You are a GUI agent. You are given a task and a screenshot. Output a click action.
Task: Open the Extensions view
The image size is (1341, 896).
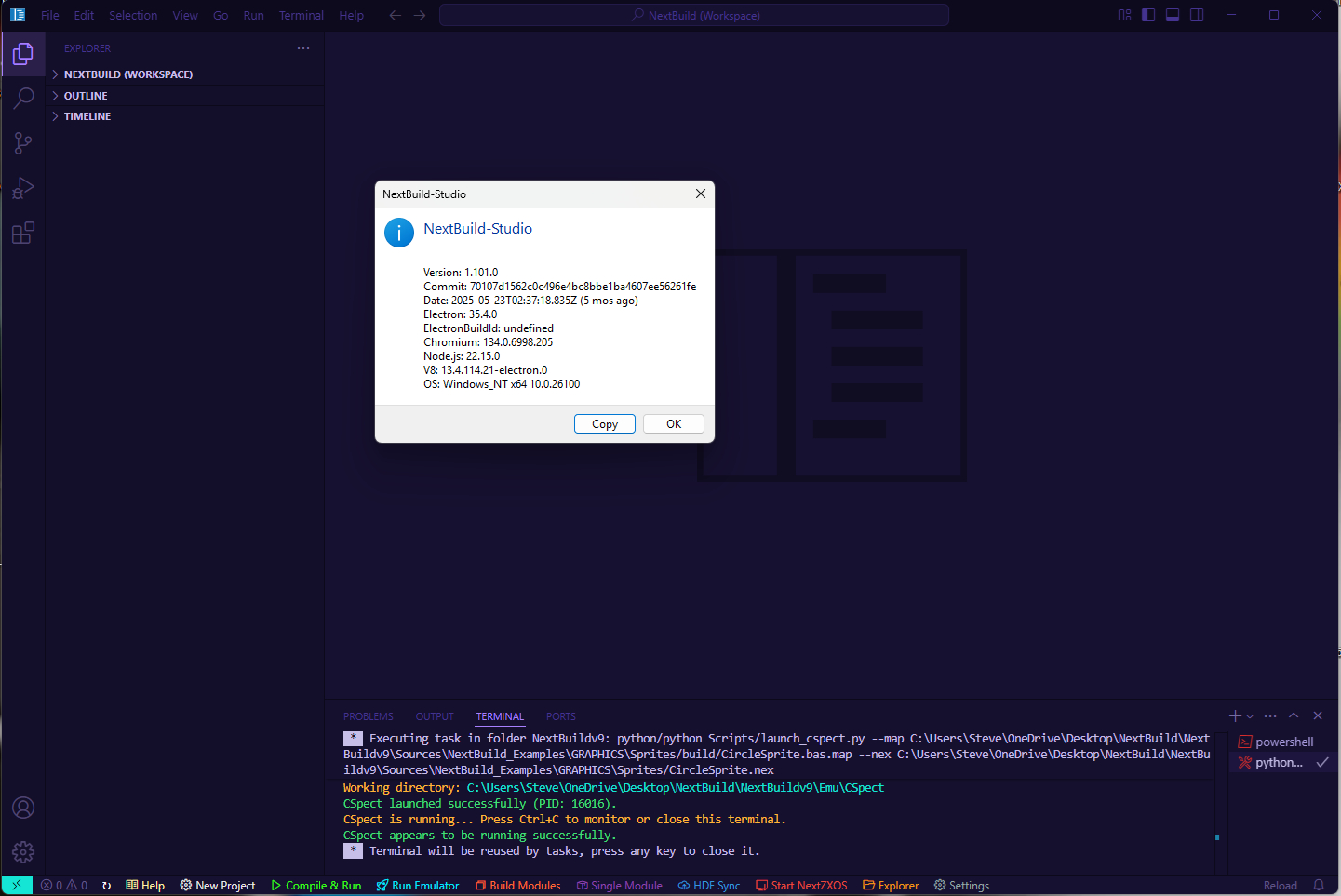[23, 233]
